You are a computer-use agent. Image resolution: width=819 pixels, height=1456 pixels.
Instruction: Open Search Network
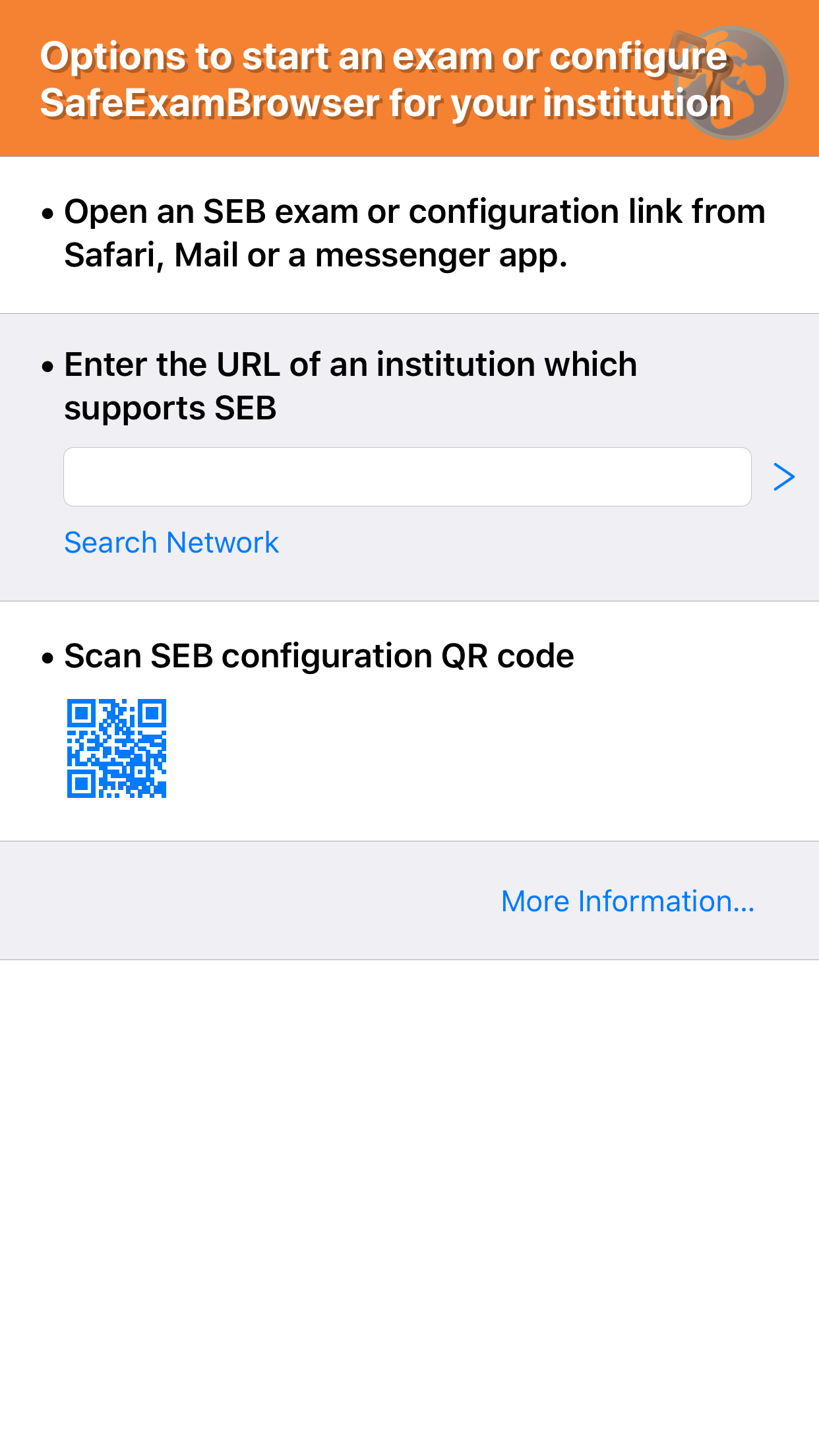point(171,542)
